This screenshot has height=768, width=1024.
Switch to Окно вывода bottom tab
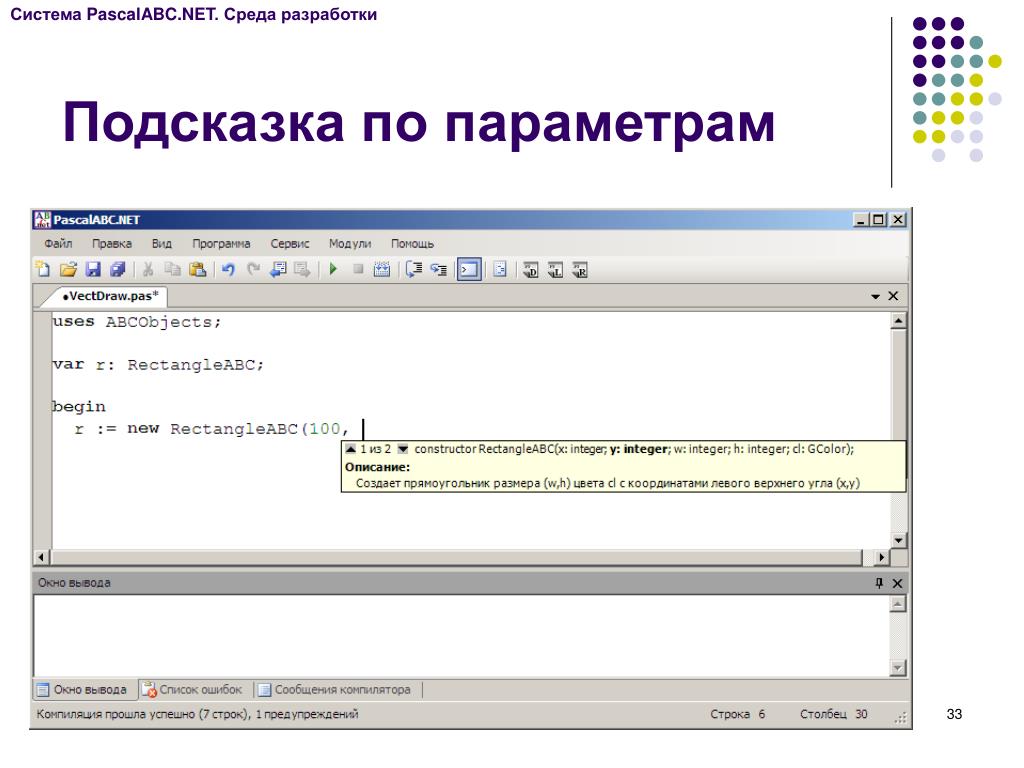83,690
